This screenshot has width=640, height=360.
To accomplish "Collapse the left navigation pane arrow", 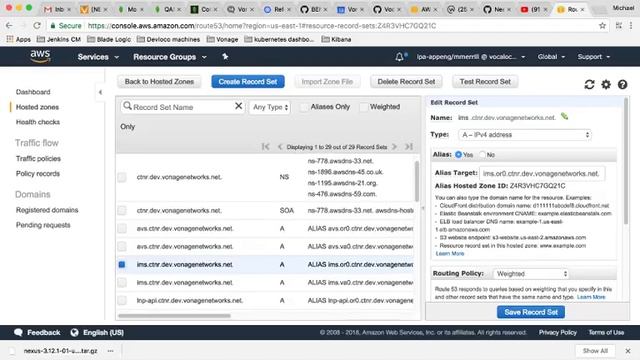I will point(100,92).
